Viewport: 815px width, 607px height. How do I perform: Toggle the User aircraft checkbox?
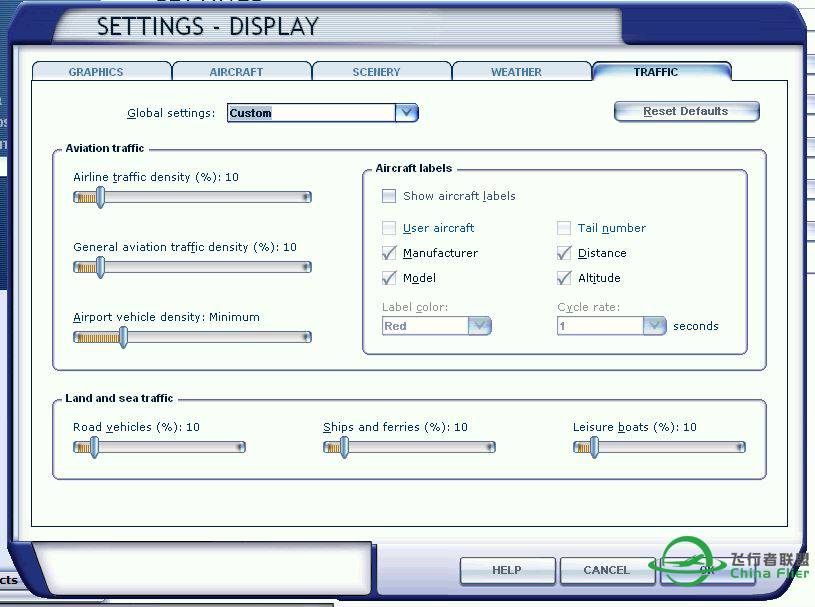coord(389,228)
